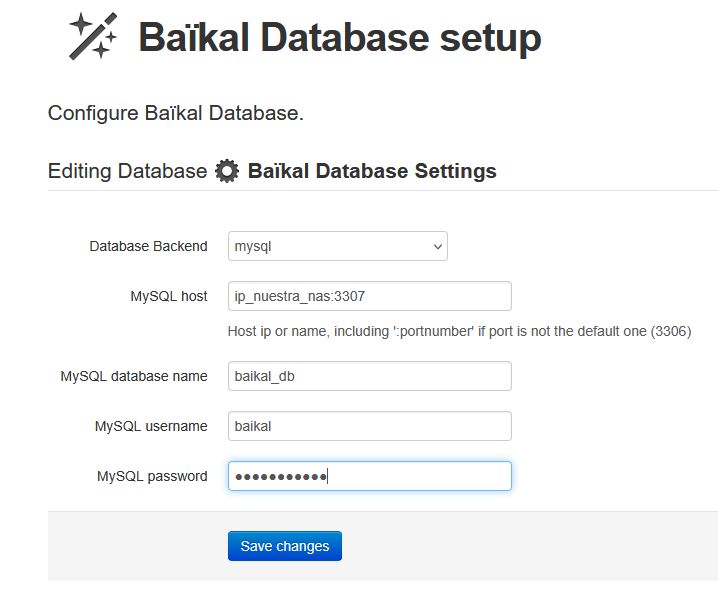Click into the MySQL database name field
Viewport: 718px width, 592px height.
coord(369,376)
